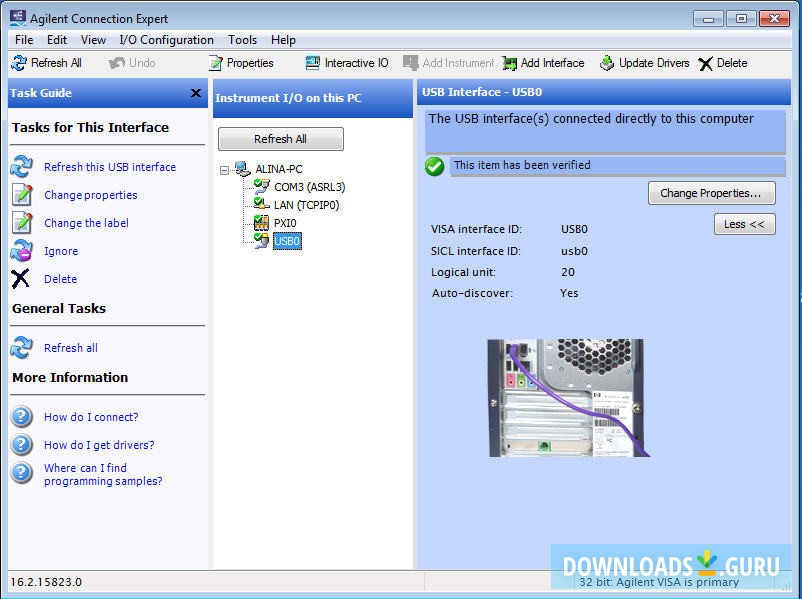Close the Task Guide panel
This screenshot has width=802, height=599.
195,93
